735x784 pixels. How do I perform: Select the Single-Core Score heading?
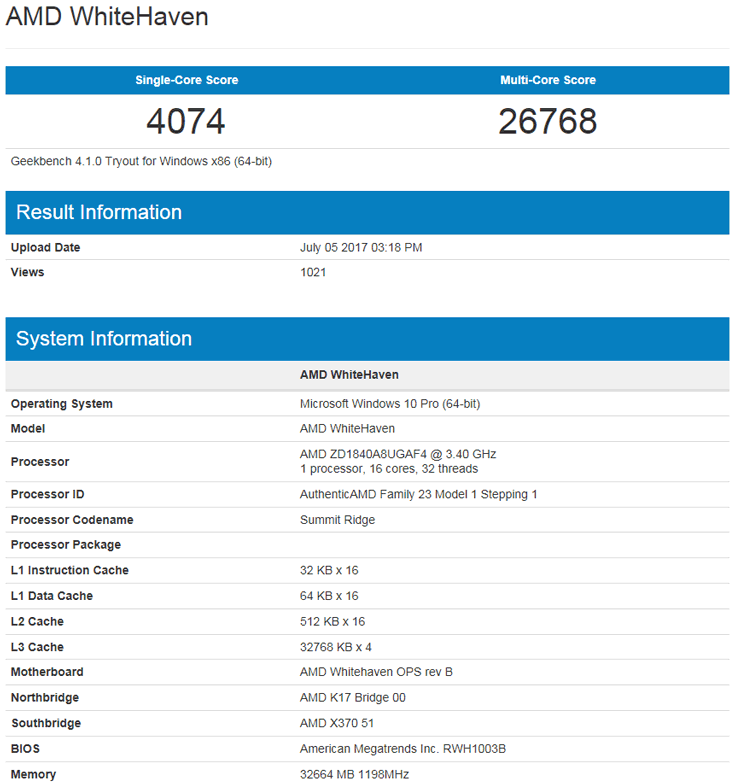click(186, 80)
